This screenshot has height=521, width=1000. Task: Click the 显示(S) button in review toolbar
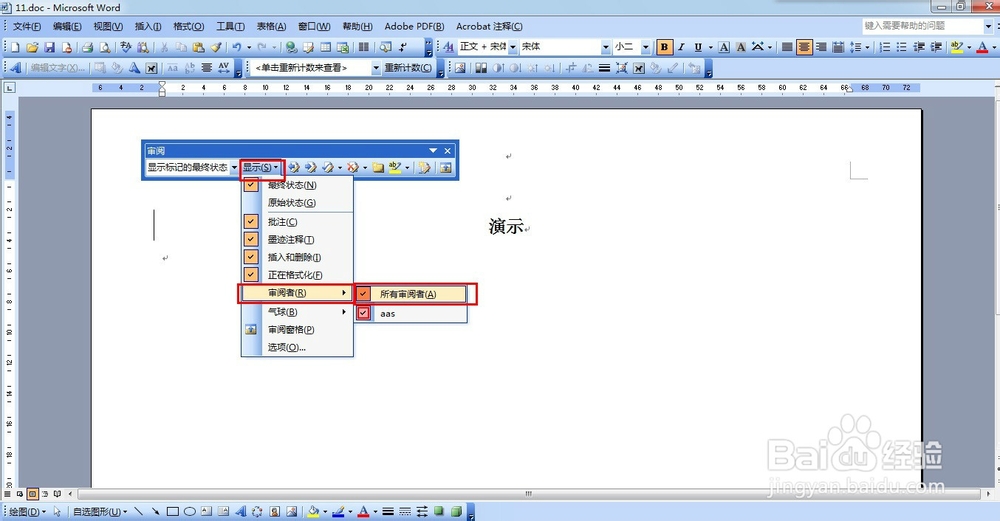[x=260, y=167]
